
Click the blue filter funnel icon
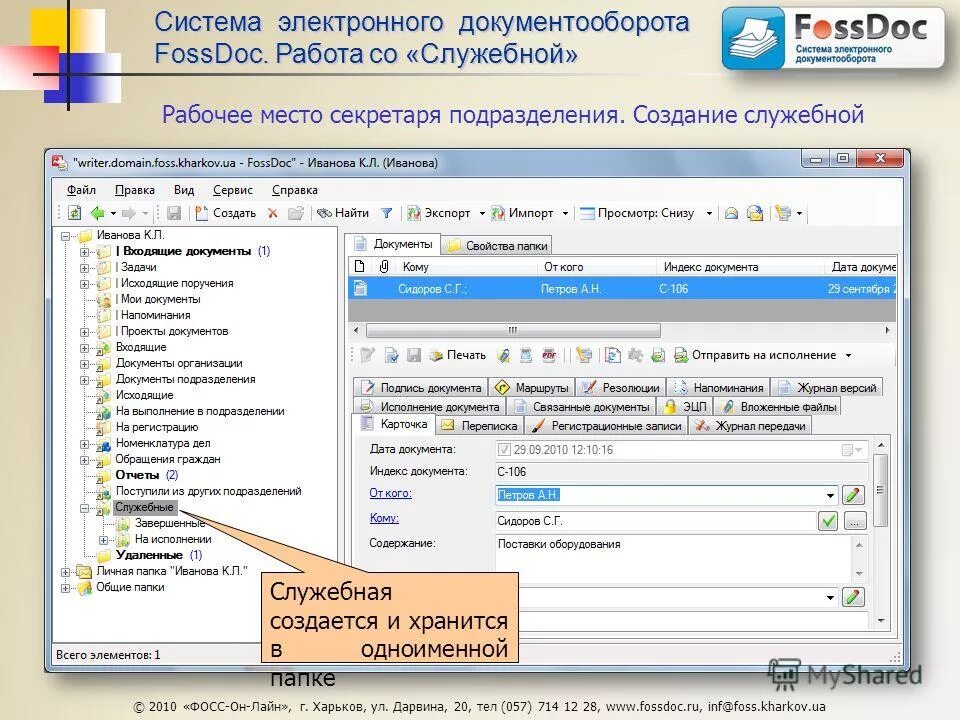point(386,213)
